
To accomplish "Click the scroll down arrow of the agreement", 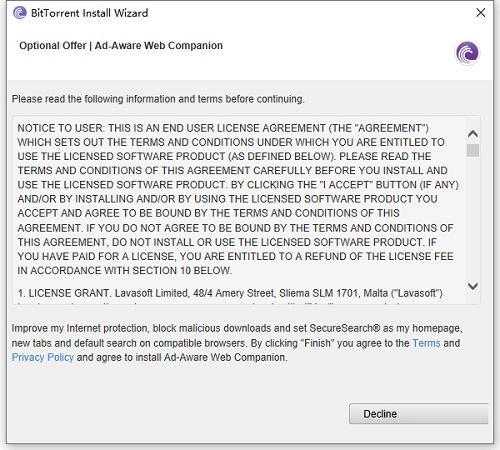I will click(x=473, y=286).
